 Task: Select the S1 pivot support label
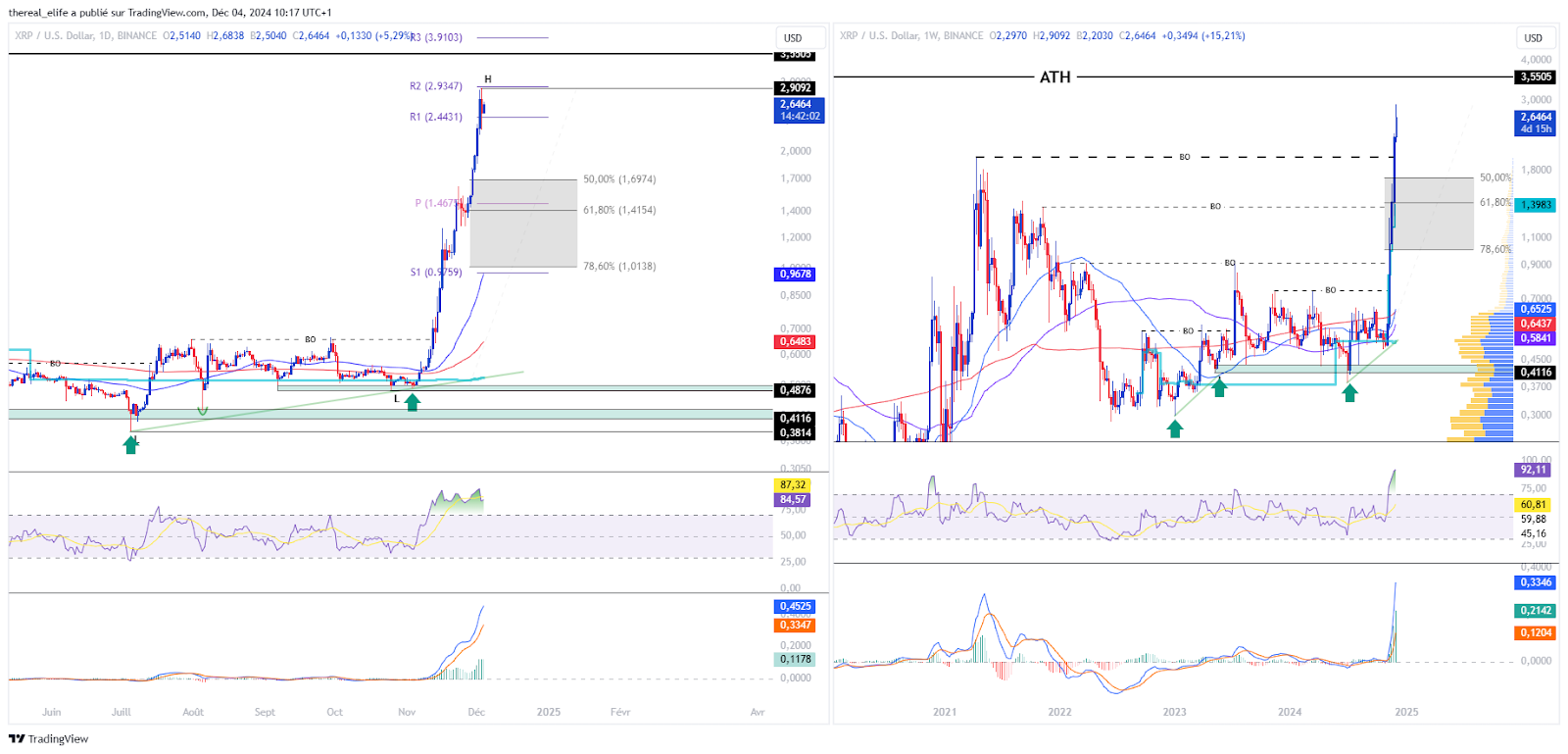pyautogui.click(x=435, y=272)
